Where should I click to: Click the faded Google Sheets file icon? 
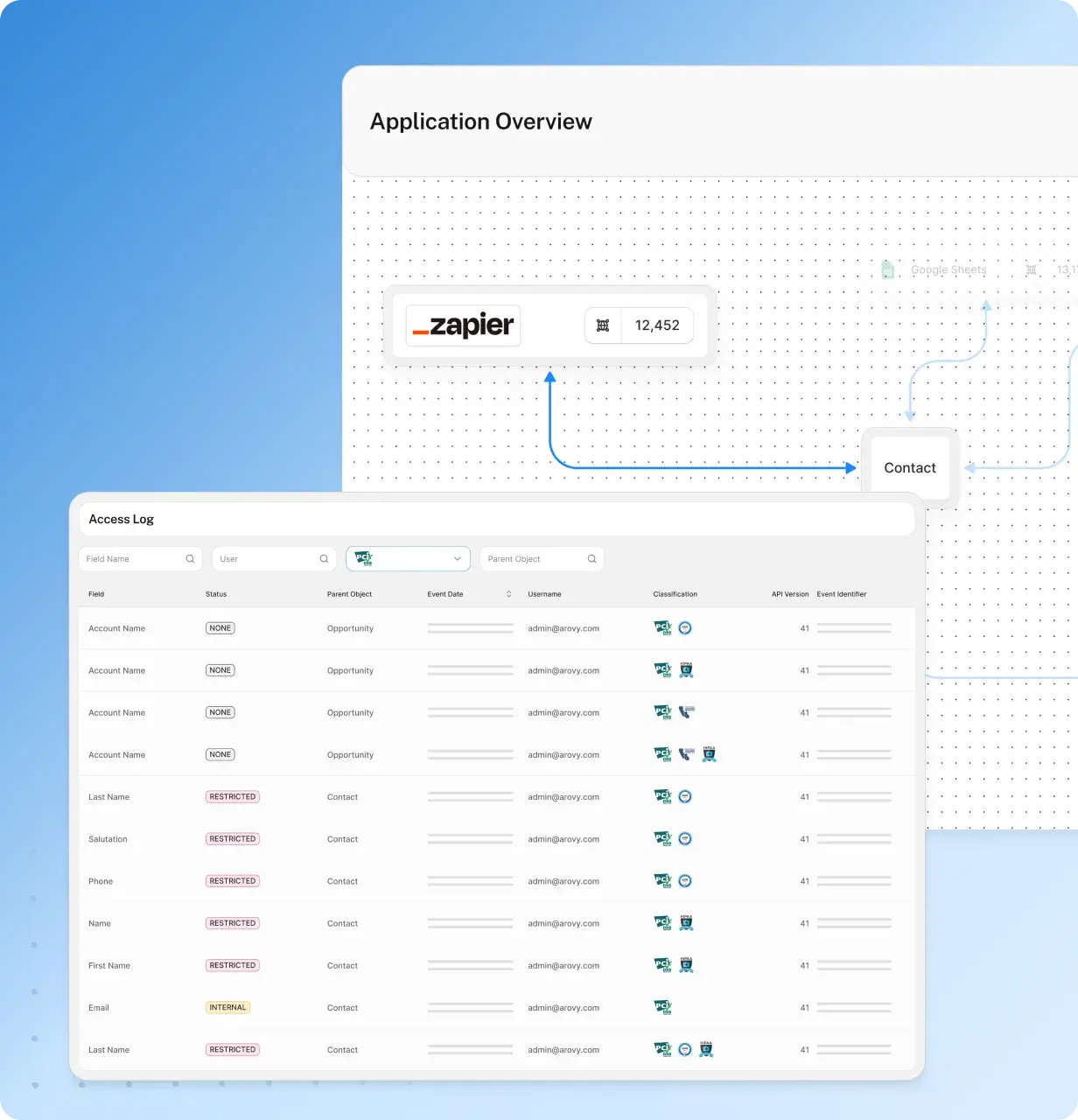(887, 269)
